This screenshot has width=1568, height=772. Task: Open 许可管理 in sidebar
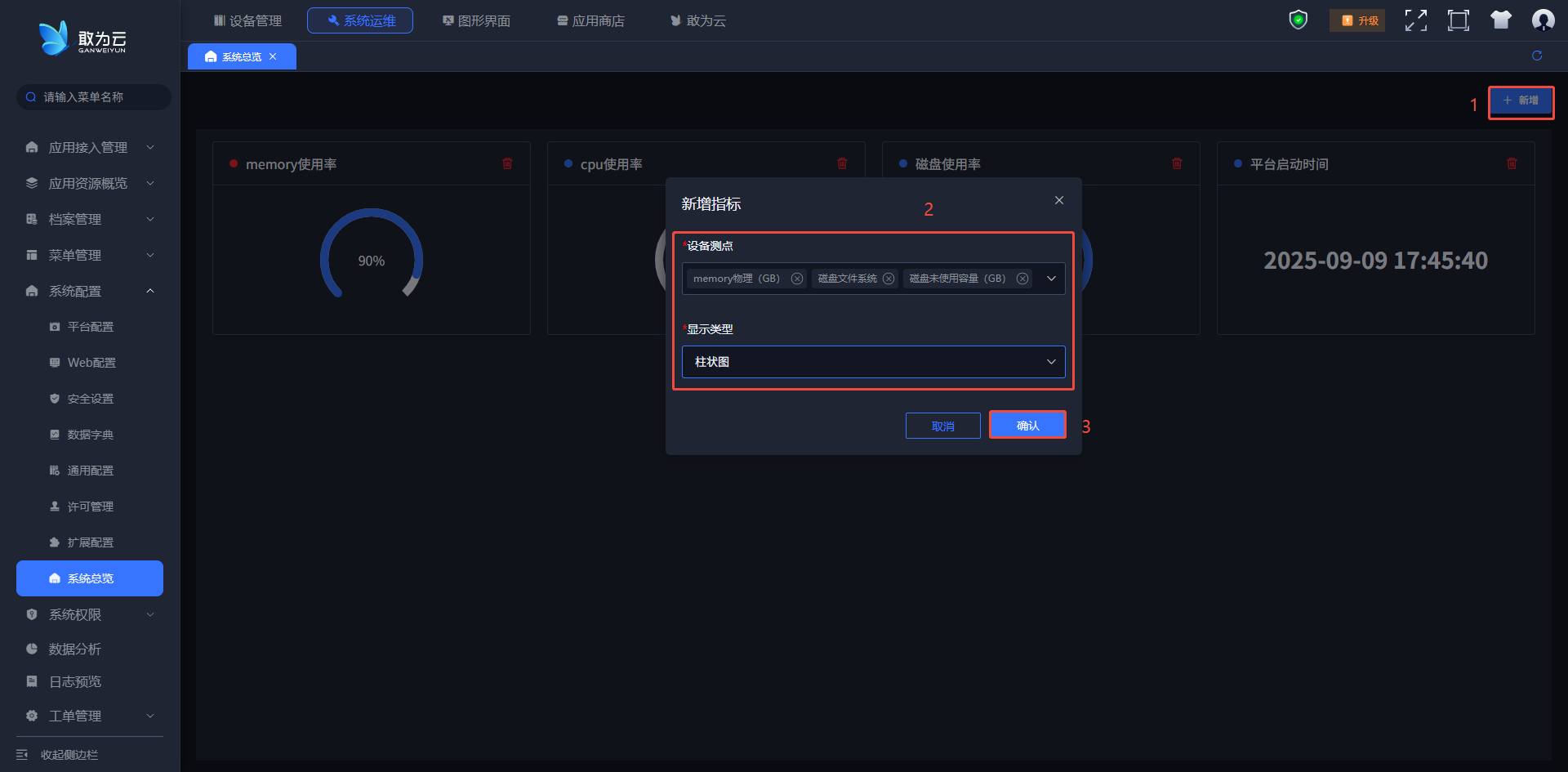[90, 506]
